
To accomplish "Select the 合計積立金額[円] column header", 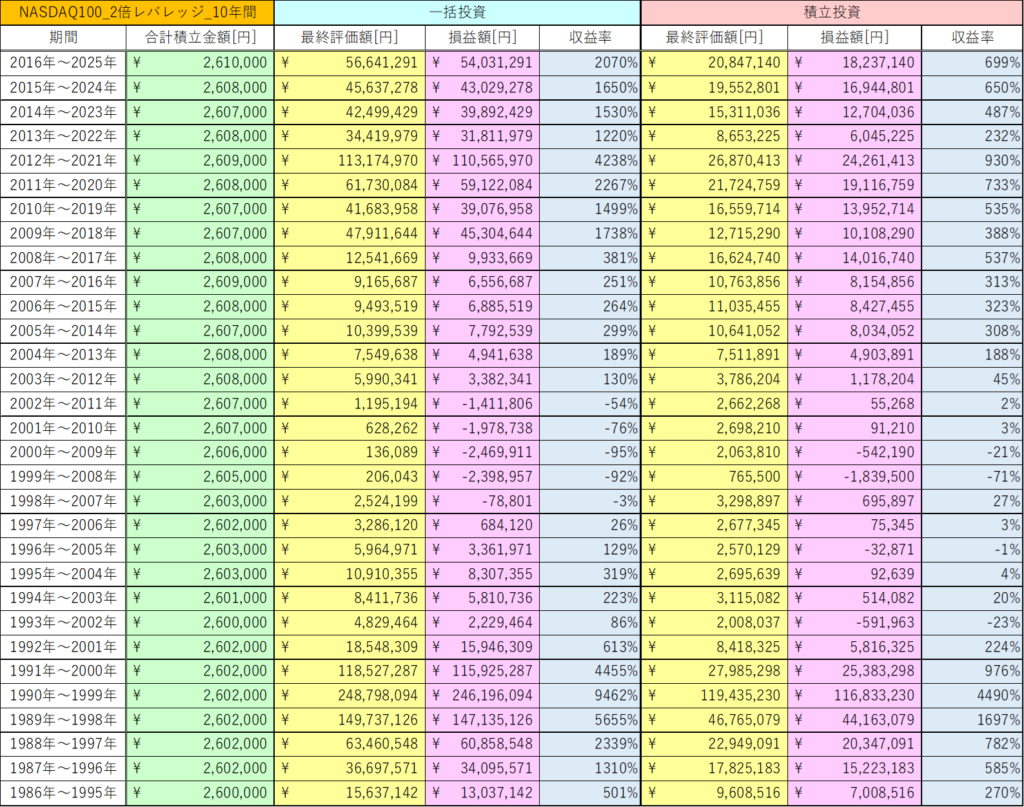I will pos(200,38).
